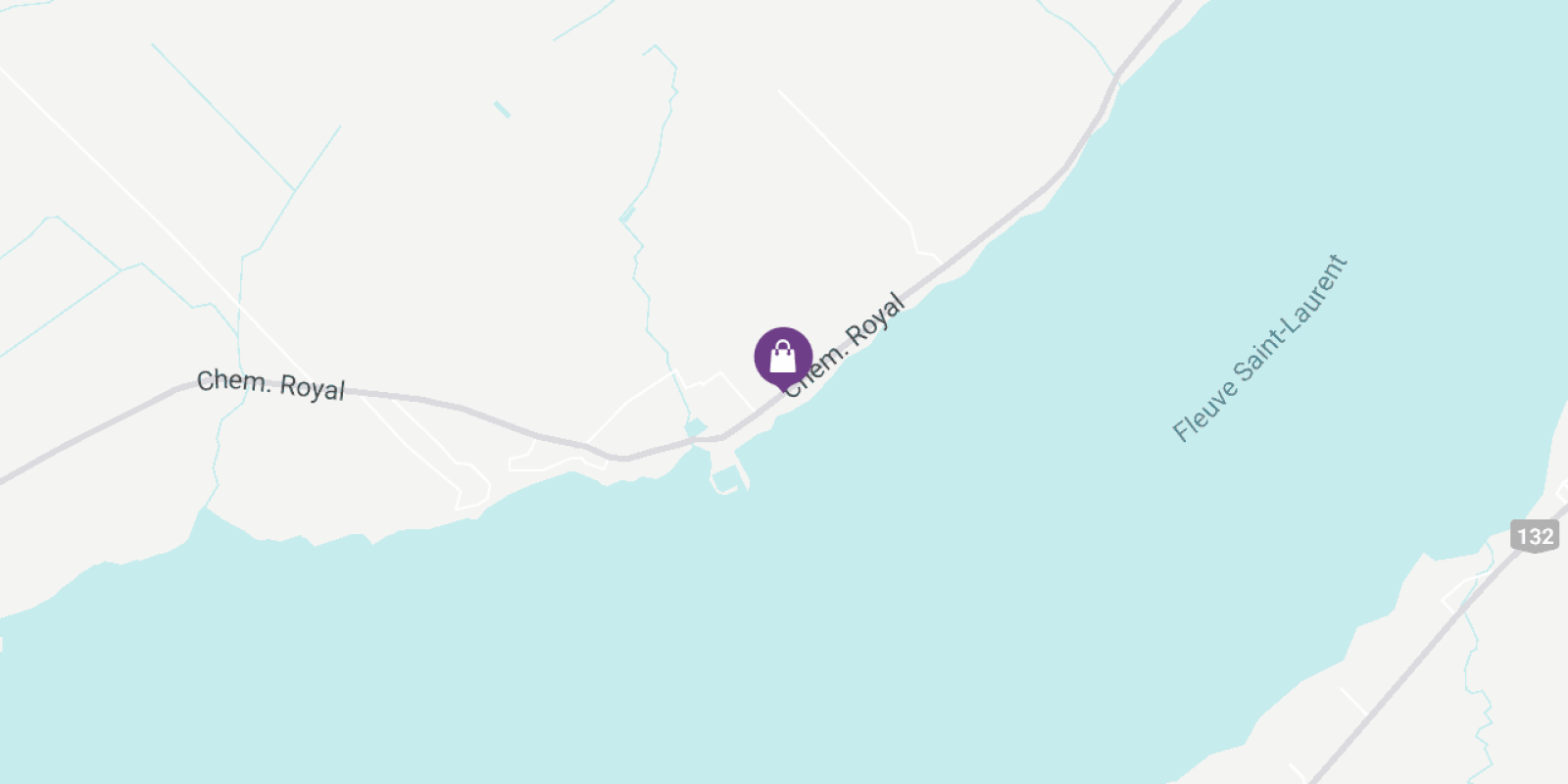Viewport: 1568px width, 784px height.
Task: Click the small marina basin on the shoreline
Action: pyautogui.click(x=728, y=479)
